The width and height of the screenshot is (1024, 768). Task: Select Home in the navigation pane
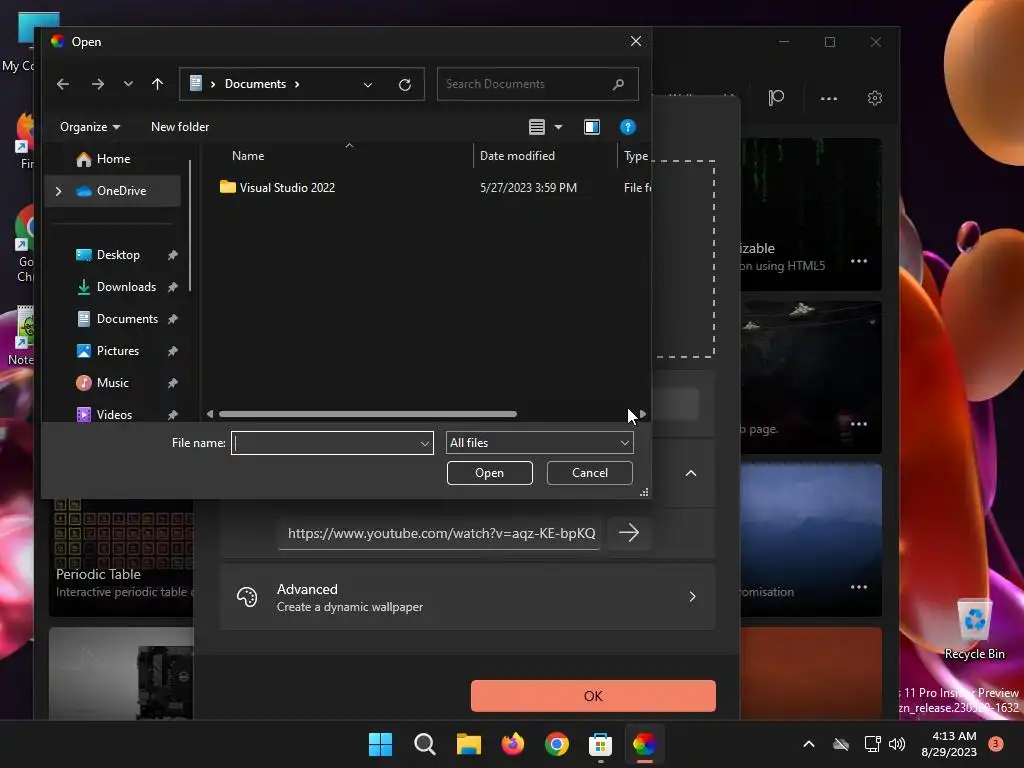(113, 159)
